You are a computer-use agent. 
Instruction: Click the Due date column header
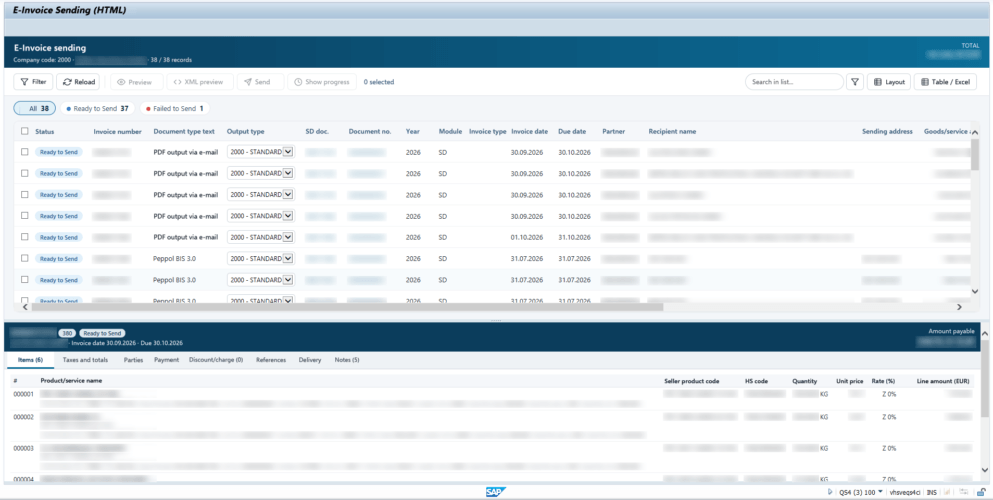pyautogui.click(x=572, y=131)
